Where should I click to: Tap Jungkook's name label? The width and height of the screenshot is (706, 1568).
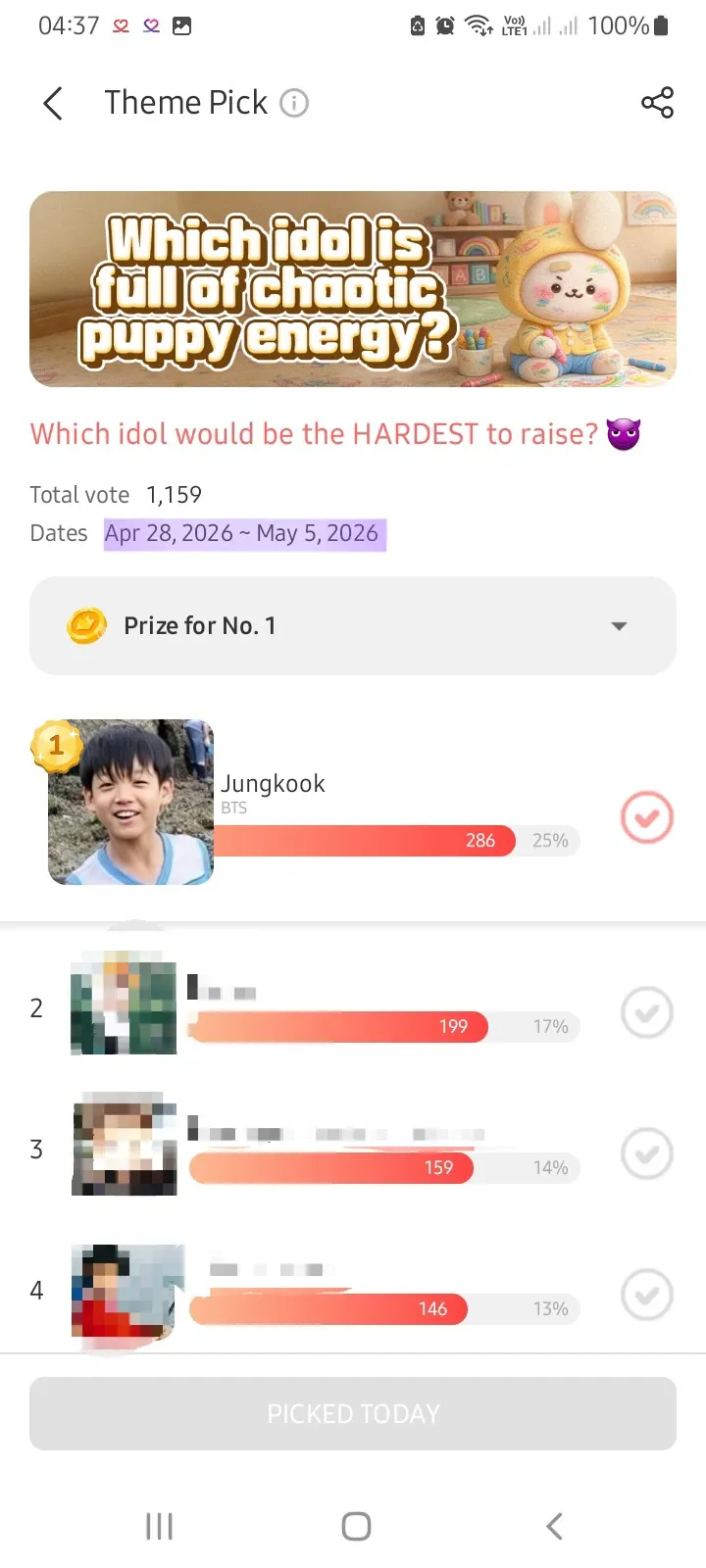[273, 783]
